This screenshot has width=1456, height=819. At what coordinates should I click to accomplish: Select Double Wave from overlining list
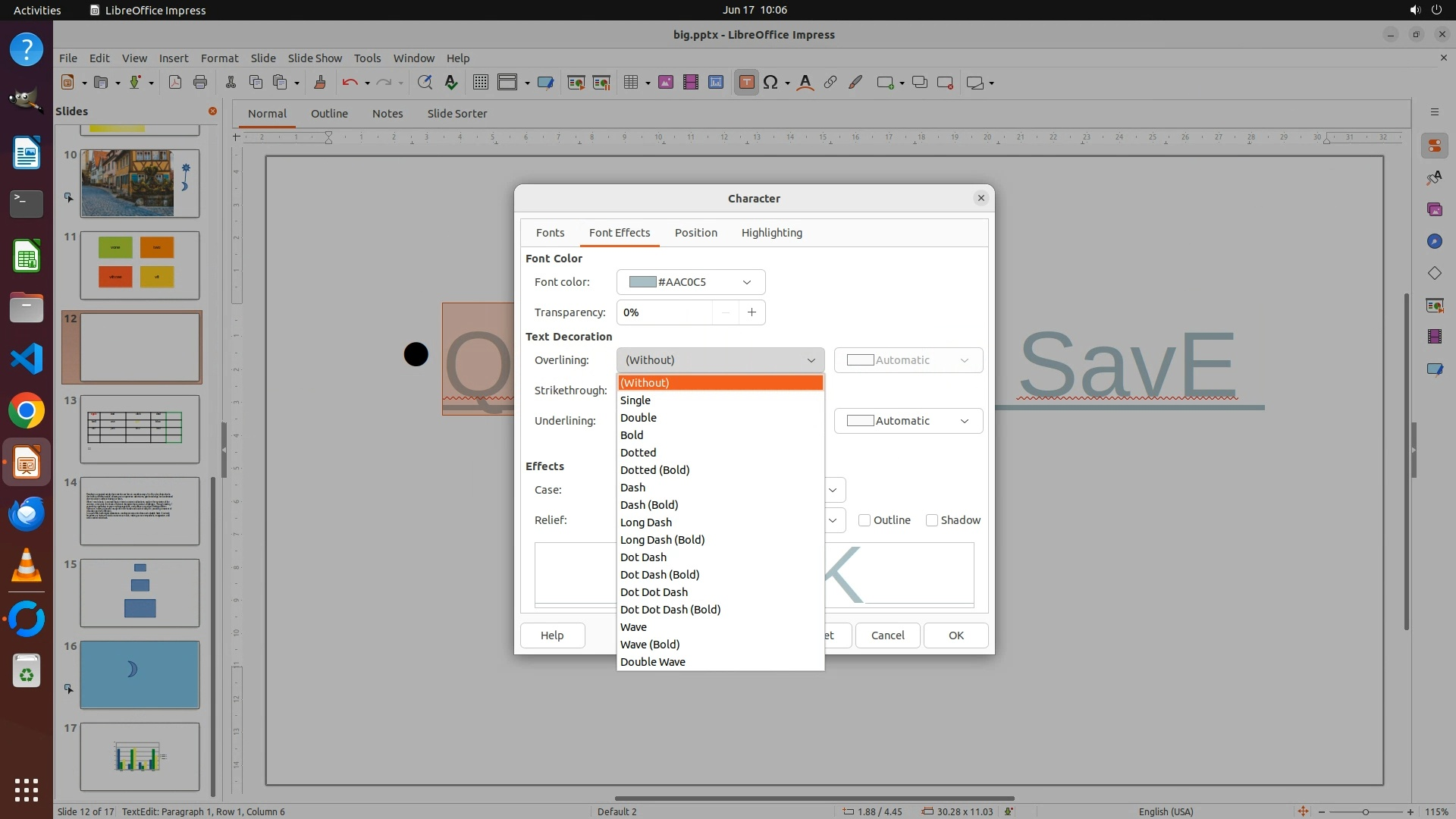click(x=652, y=662)
